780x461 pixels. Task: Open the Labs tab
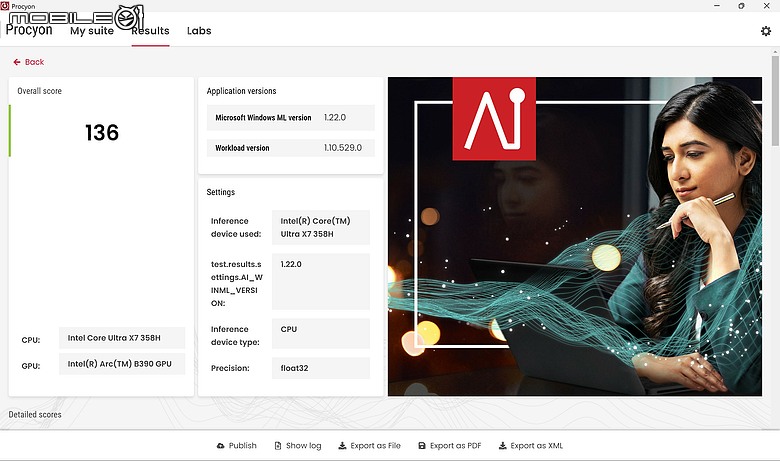(199, 31)
